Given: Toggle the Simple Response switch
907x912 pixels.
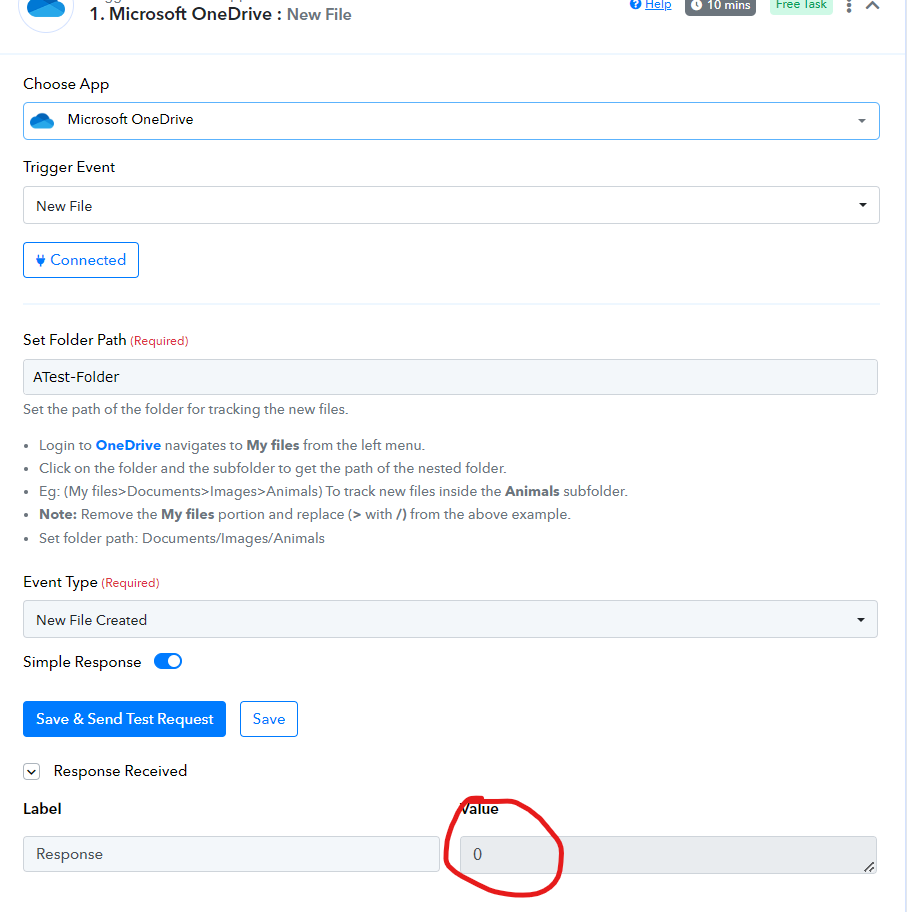Looking at the screenshot, I should [x=168, y=661].
